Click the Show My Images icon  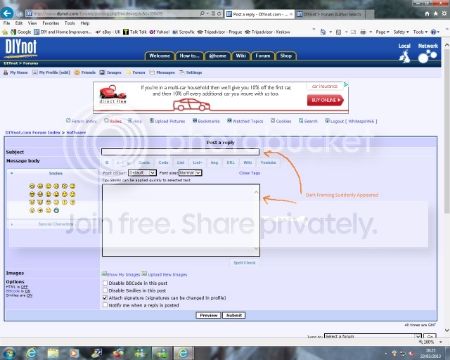(x=104, y=274)
